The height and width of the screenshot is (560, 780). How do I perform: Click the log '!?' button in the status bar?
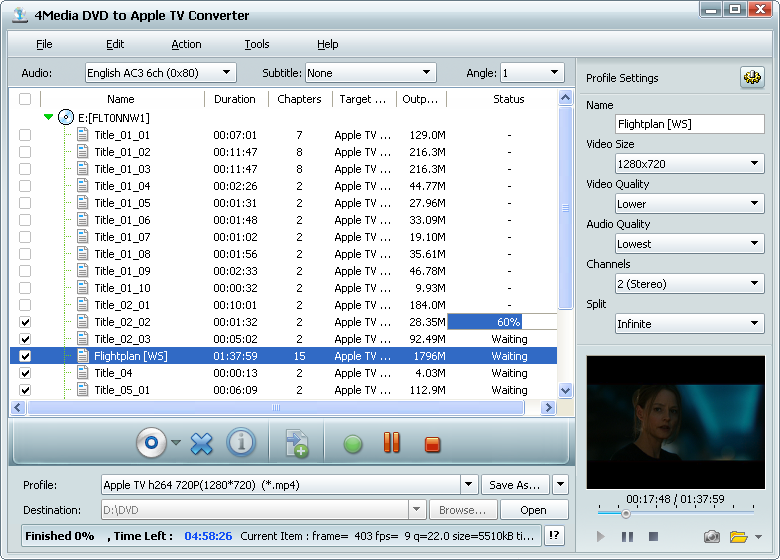pyautogui.click(x=554, y=536)
